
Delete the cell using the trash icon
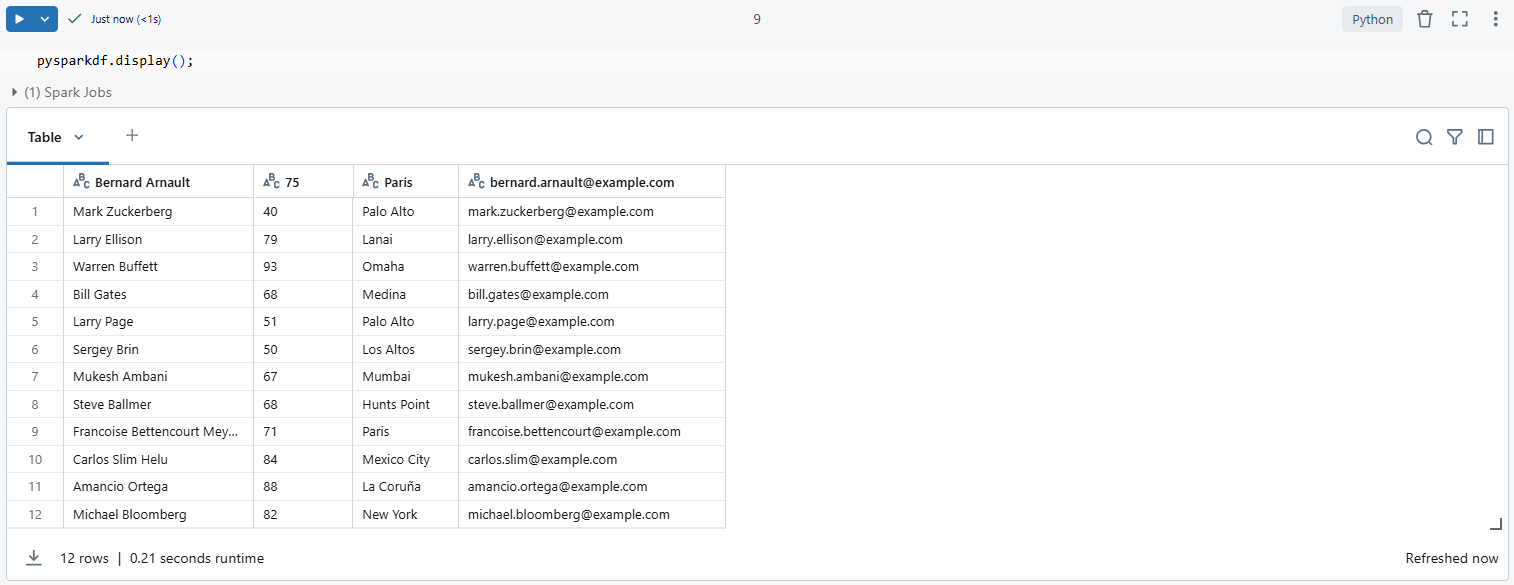click(1424, 18)
